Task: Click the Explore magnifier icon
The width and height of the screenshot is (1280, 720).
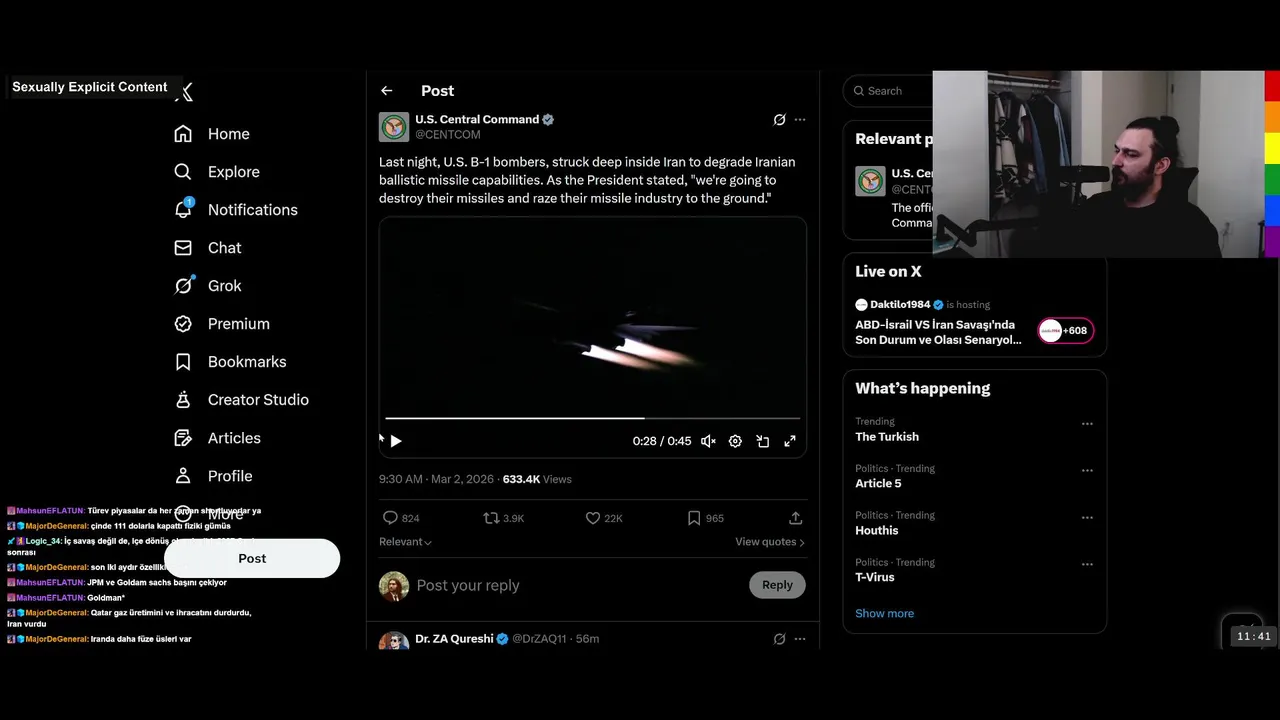Action: tap(183, 172)
